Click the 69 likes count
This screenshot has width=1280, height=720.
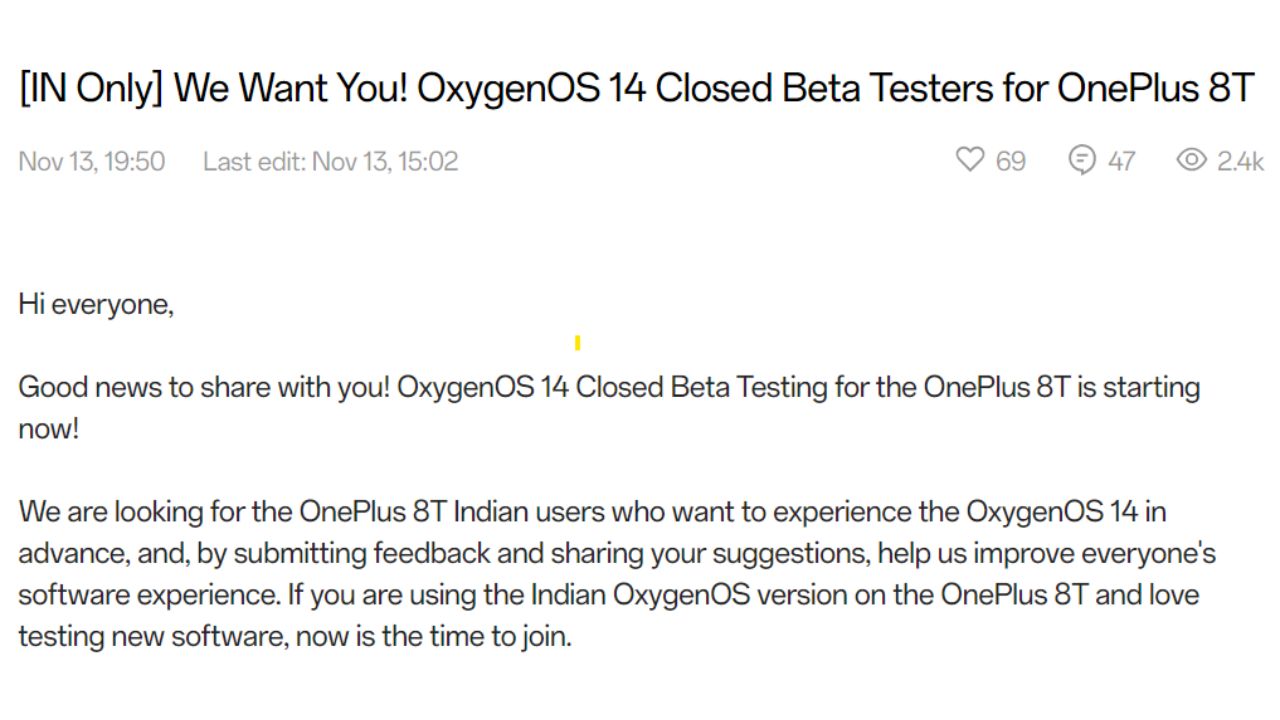[1011, 161]
